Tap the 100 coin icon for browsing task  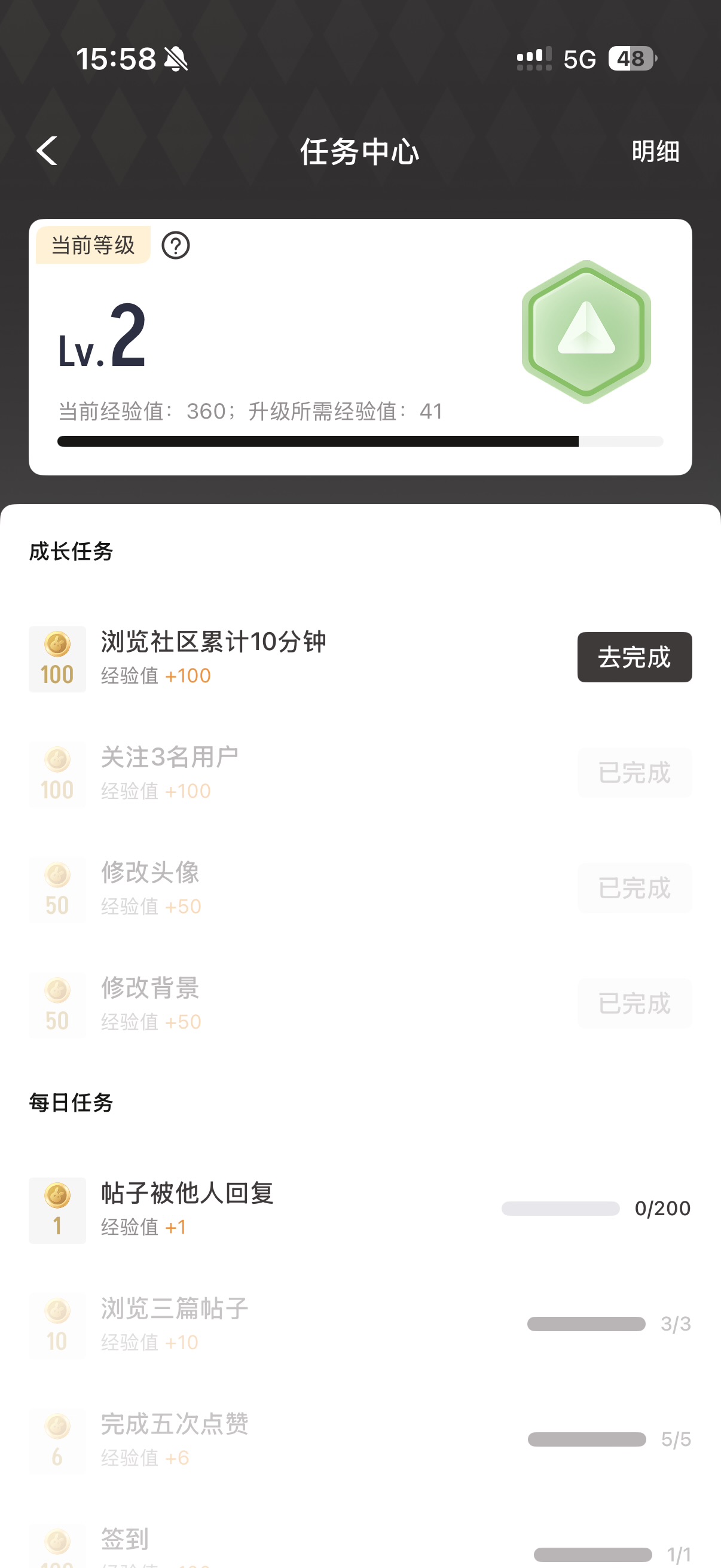57,659
